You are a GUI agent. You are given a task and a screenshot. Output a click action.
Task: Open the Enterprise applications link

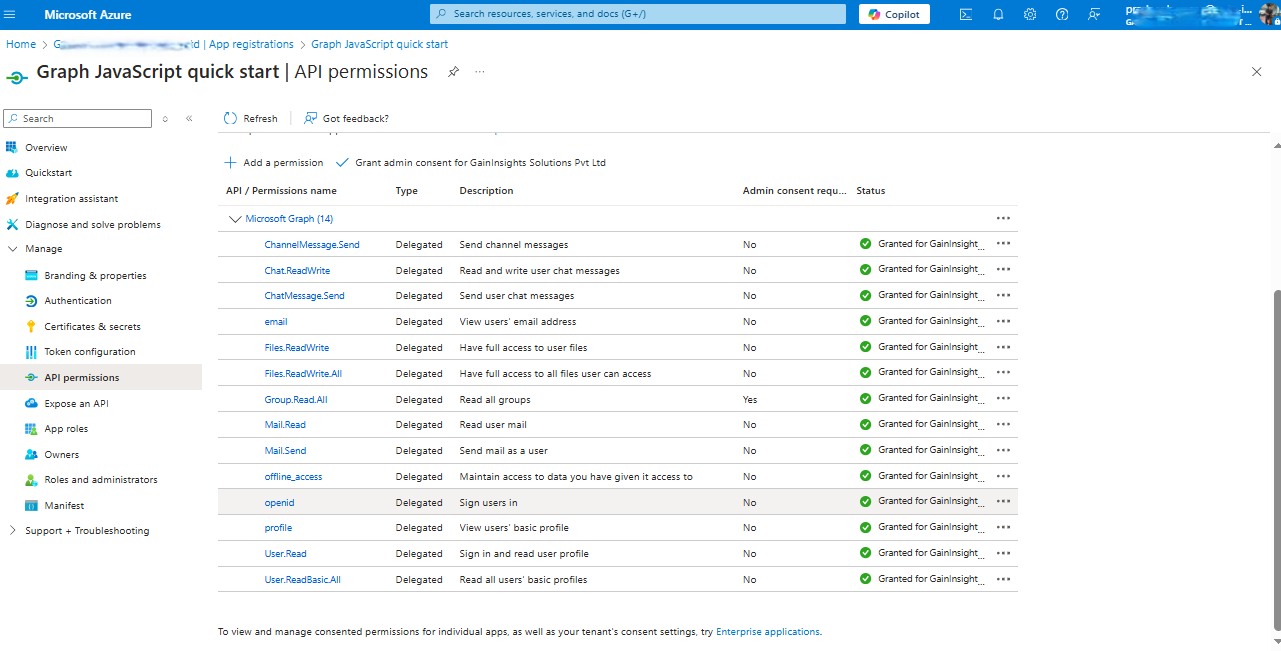768,631
